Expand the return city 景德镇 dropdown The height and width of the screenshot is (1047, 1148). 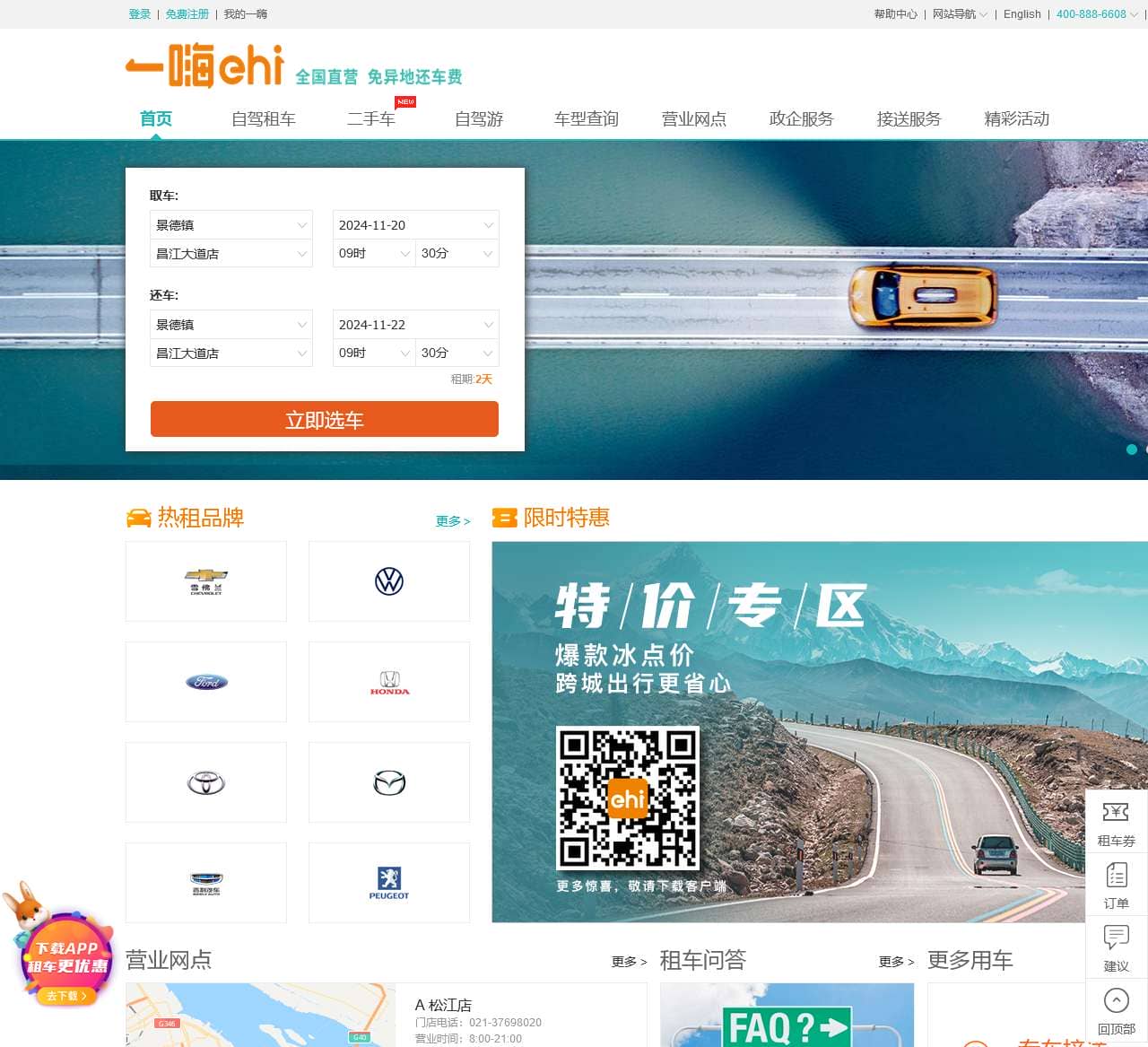coord(231,325)
